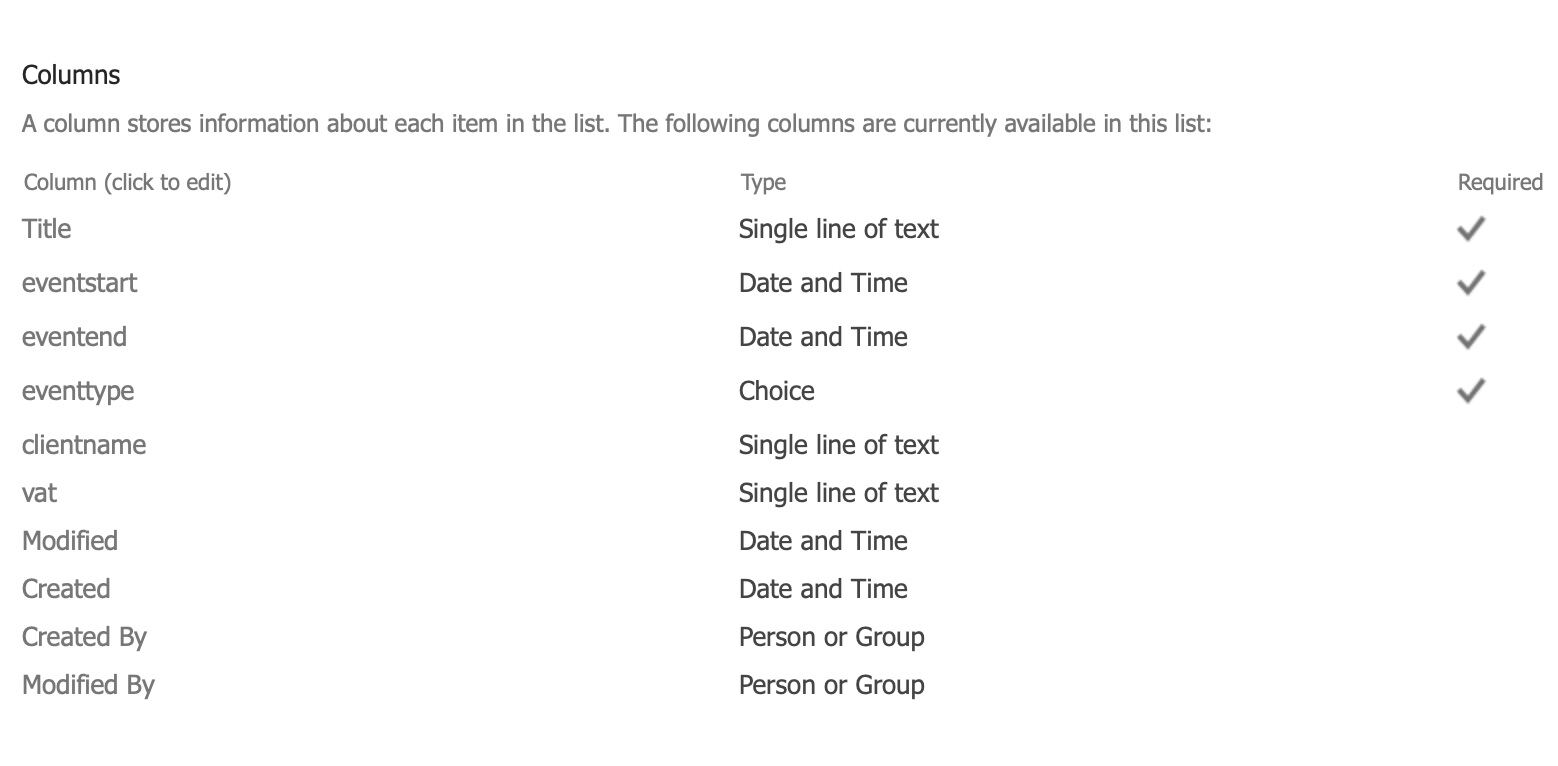1558x766 pixels.
Task: Open the Title column settings
Action: (46, 229)
